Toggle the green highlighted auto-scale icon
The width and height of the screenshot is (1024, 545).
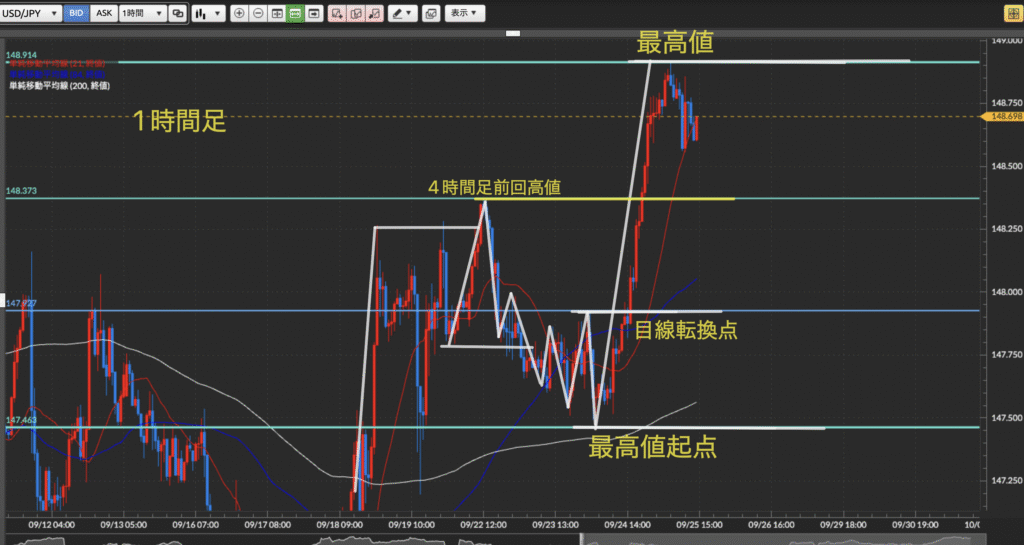295,14
